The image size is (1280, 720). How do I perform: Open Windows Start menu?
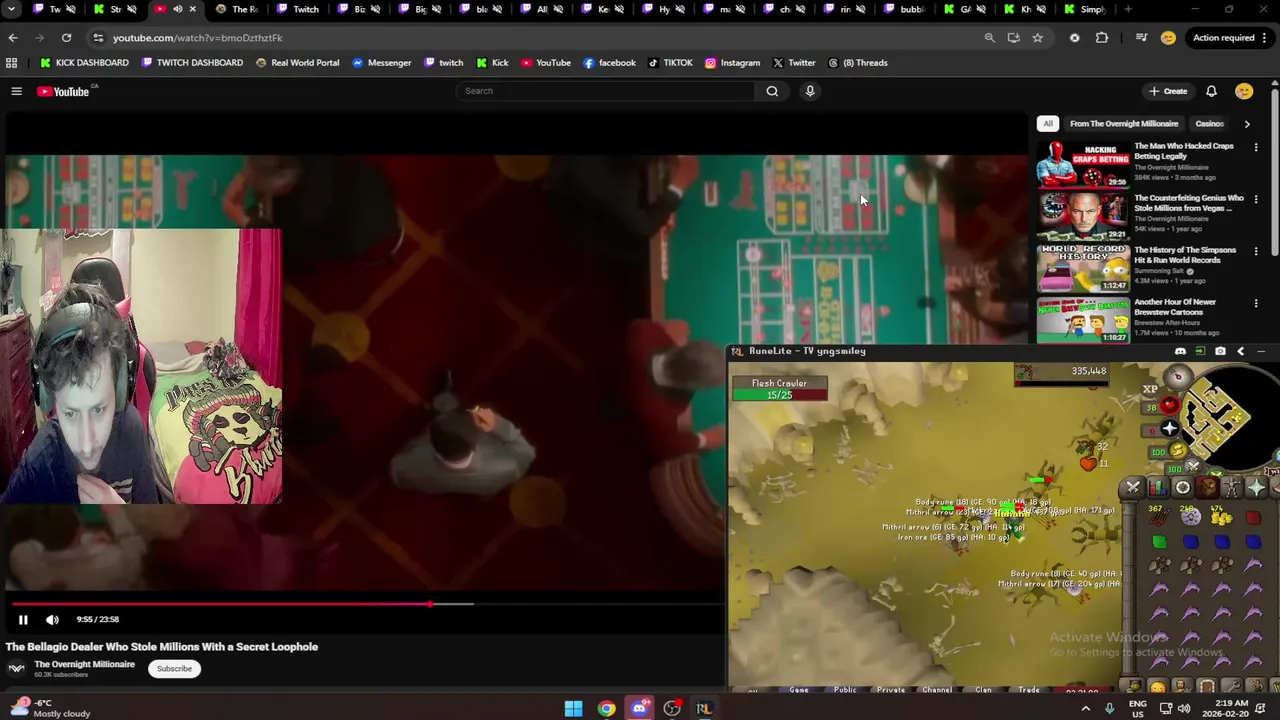(573, 709)
